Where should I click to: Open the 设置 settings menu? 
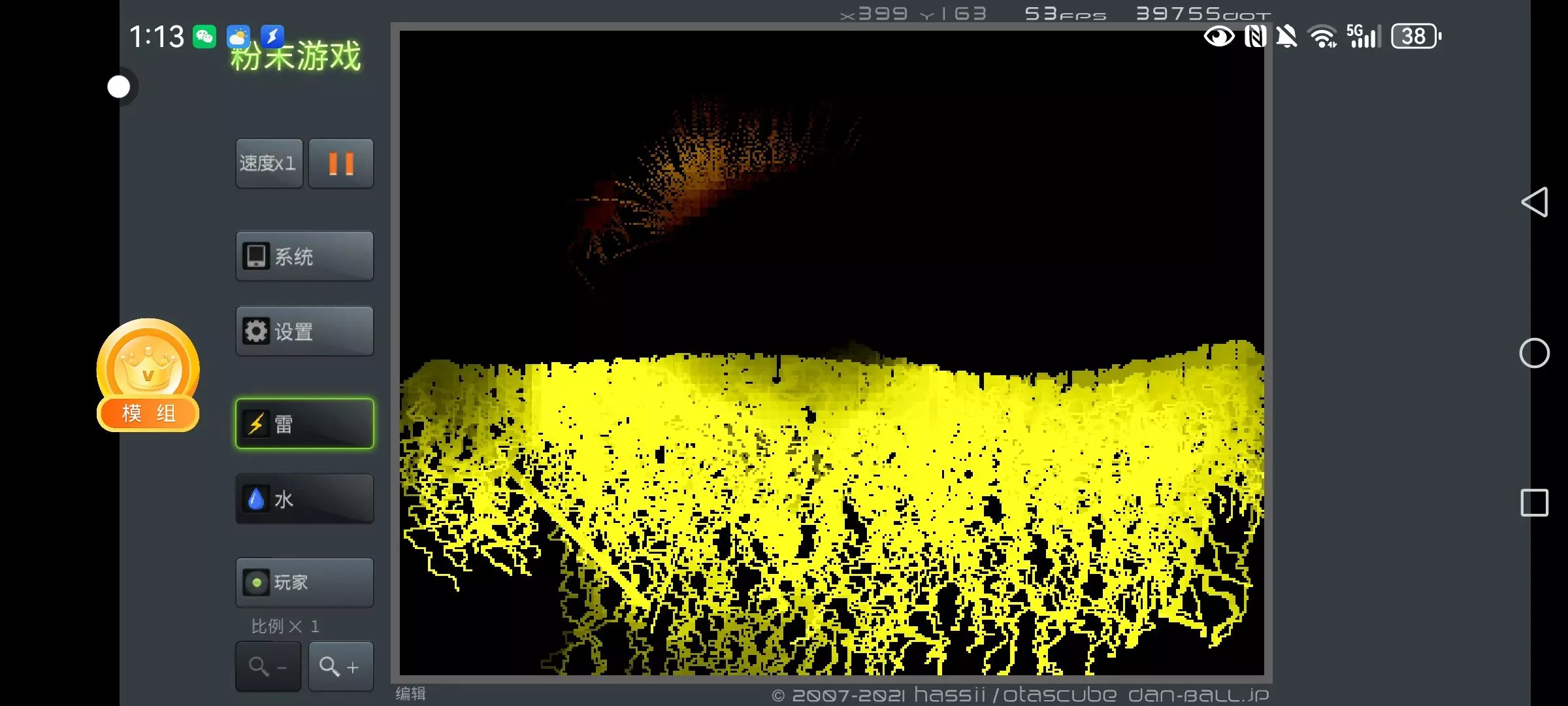click(304, 331)
